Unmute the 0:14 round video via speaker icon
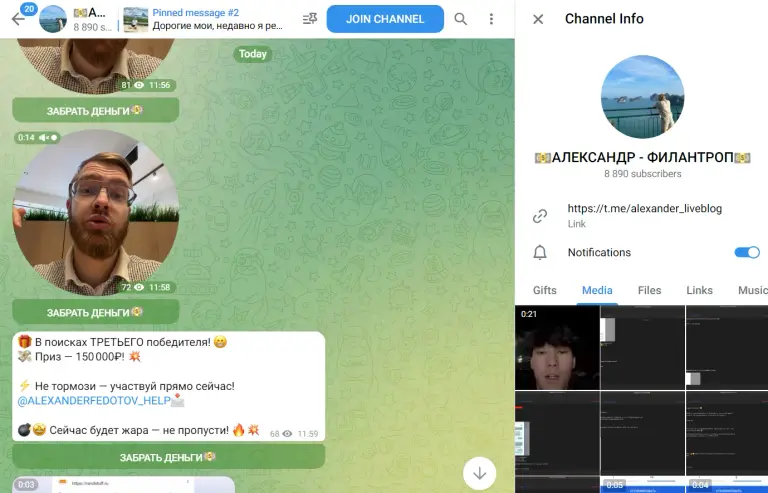 coord(44,138)
